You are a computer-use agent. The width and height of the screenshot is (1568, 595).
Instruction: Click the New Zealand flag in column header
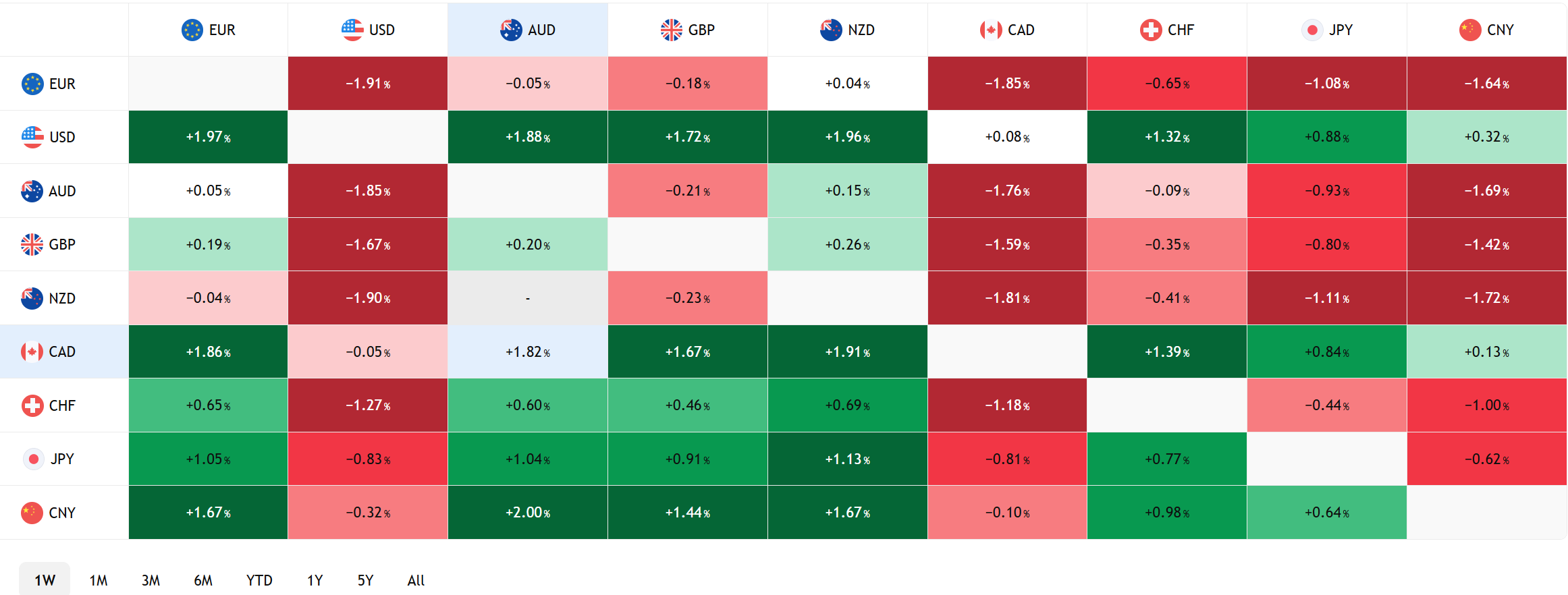(x=831, y=30)
